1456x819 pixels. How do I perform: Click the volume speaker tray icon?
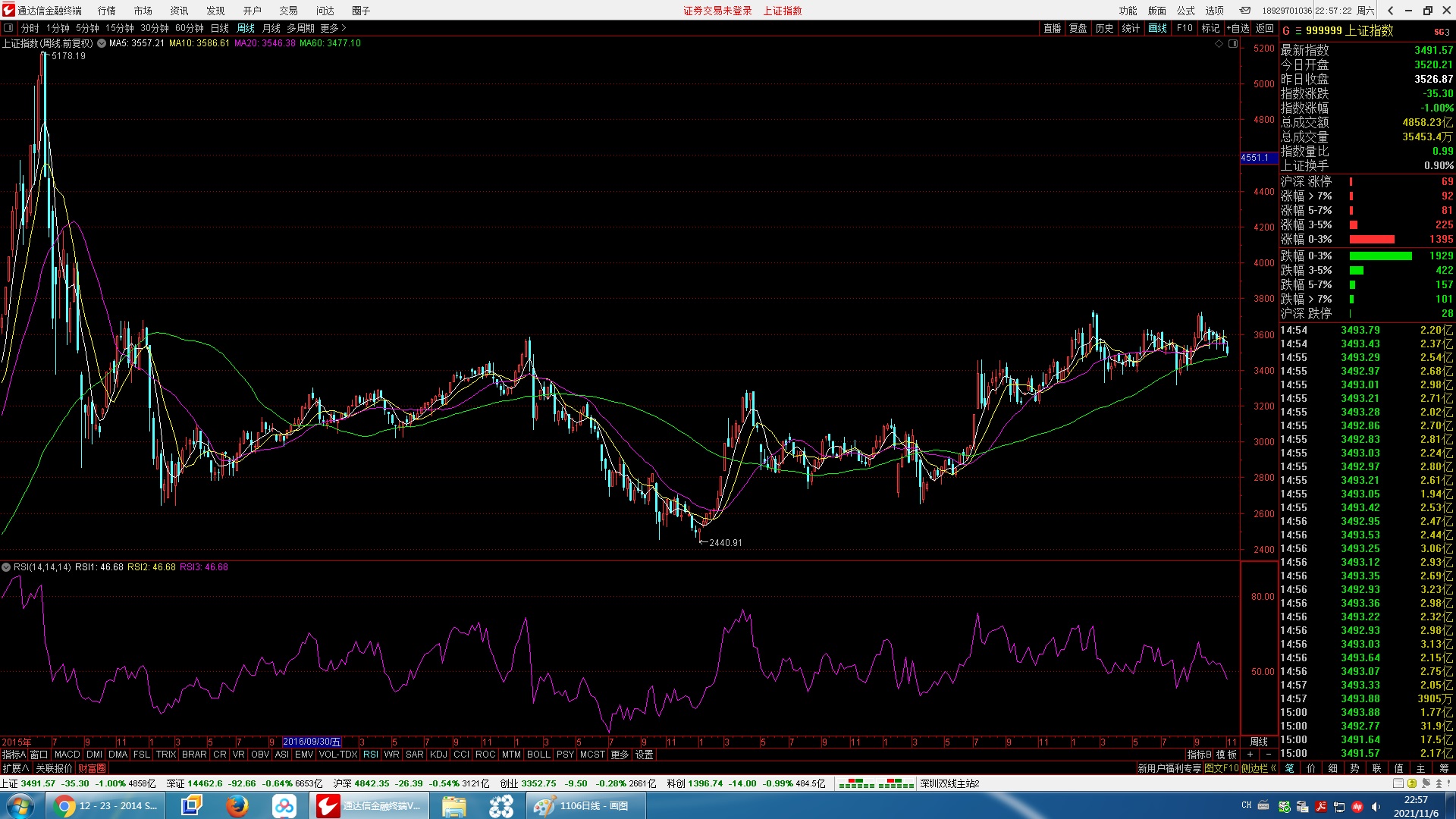tap(1376, 807)
